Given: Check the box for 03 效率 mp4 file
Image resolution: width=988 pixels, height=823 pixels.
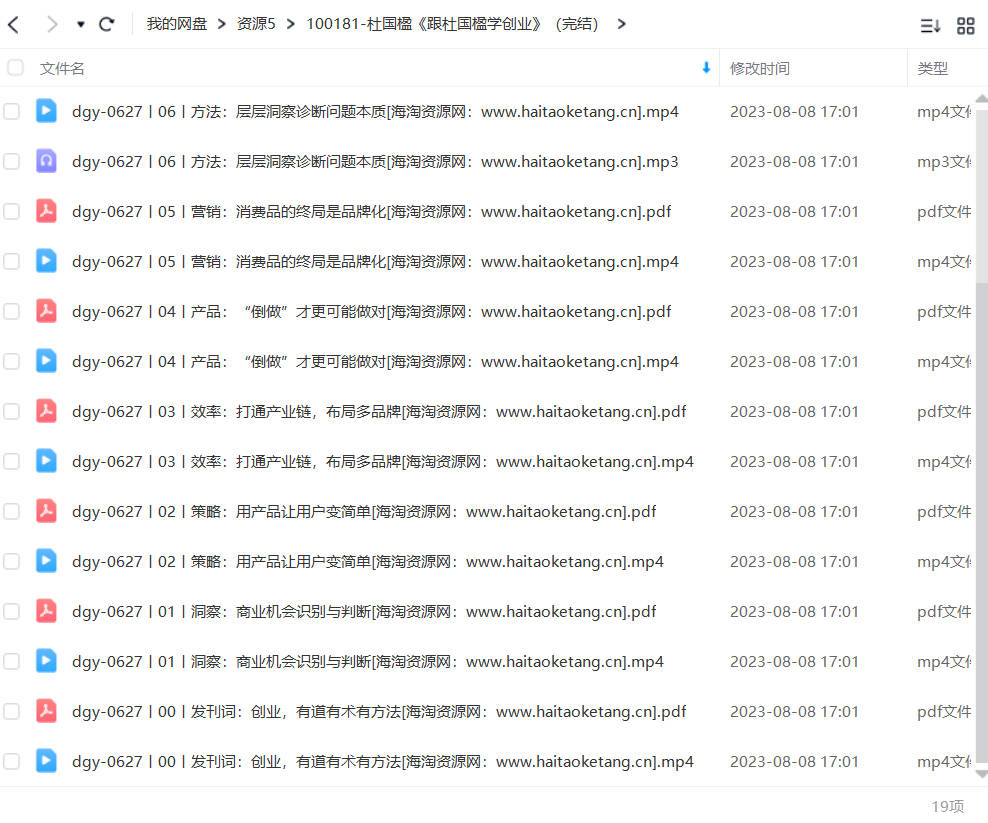Looking at the screenshot, I should (11, 461).
